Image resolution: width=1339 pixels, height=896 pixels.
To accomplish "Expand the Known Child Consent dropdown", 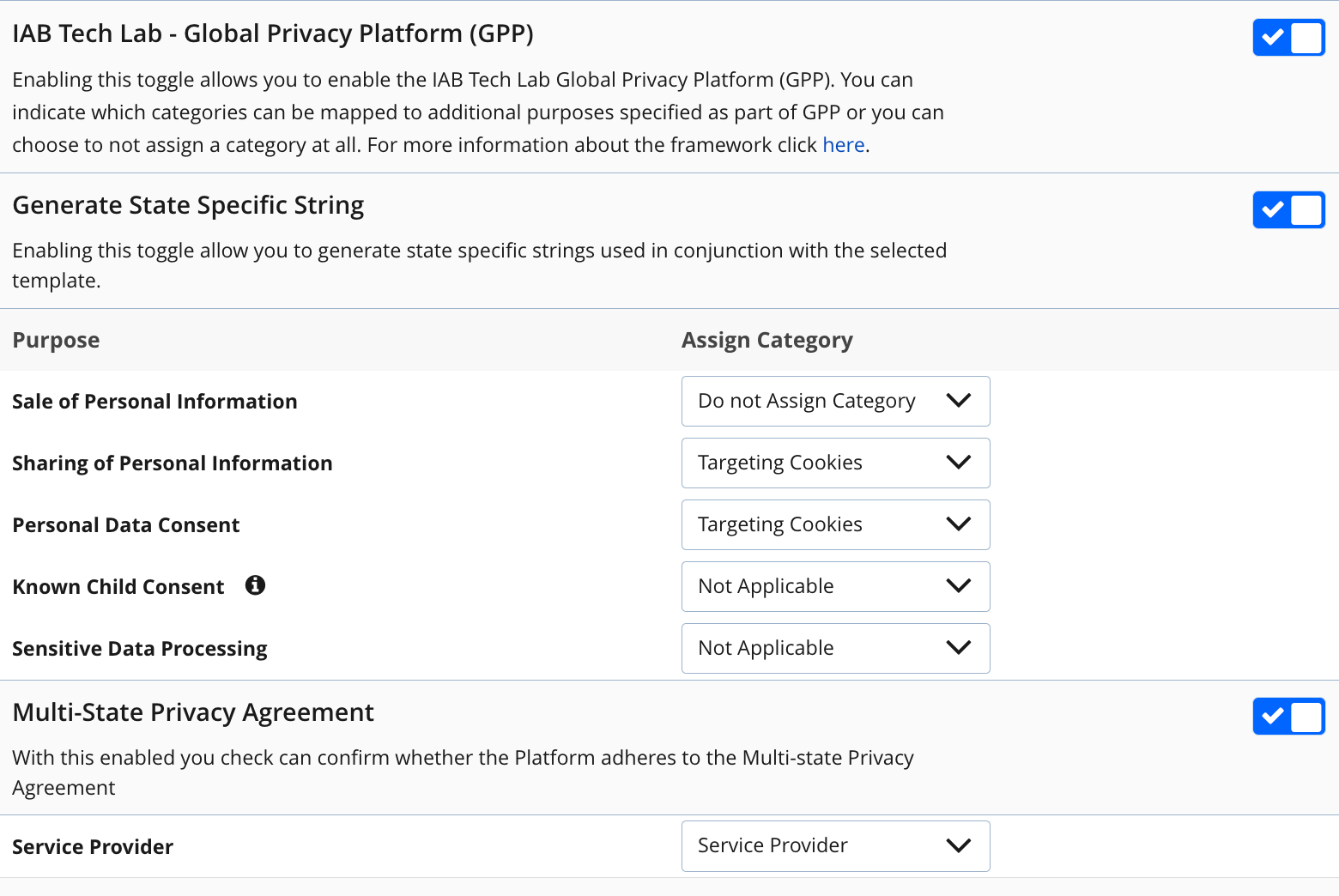I will pos(835,587).
